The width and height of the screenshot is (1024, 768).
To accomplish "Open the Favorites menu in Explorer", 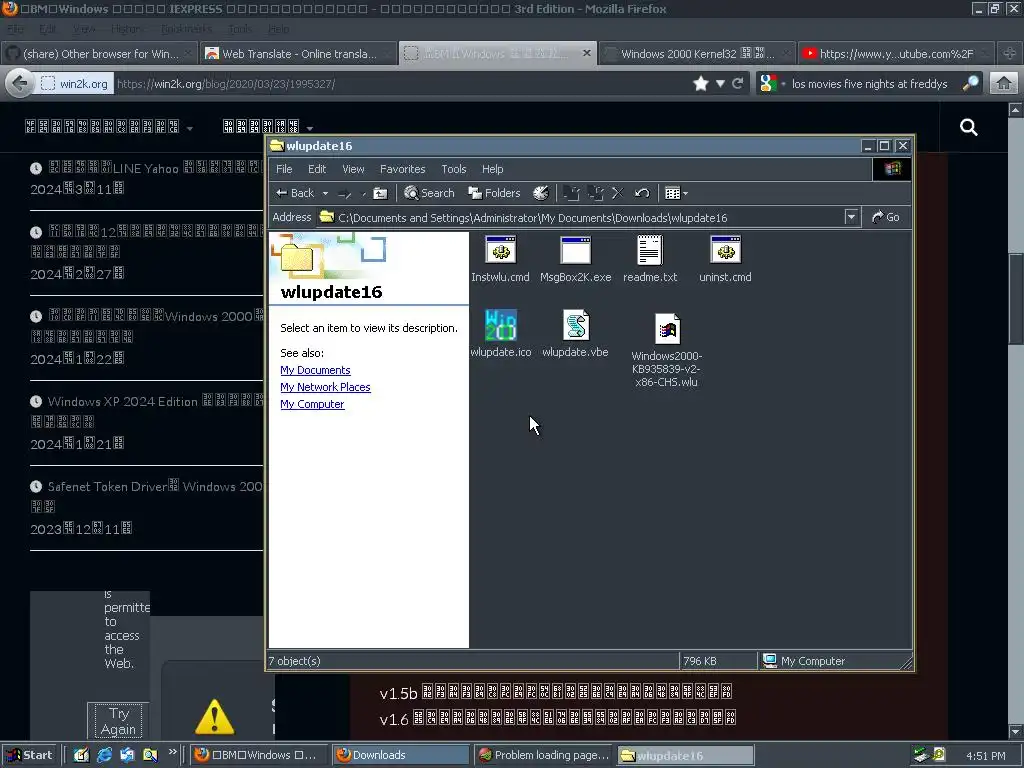I will click(402, 169).
